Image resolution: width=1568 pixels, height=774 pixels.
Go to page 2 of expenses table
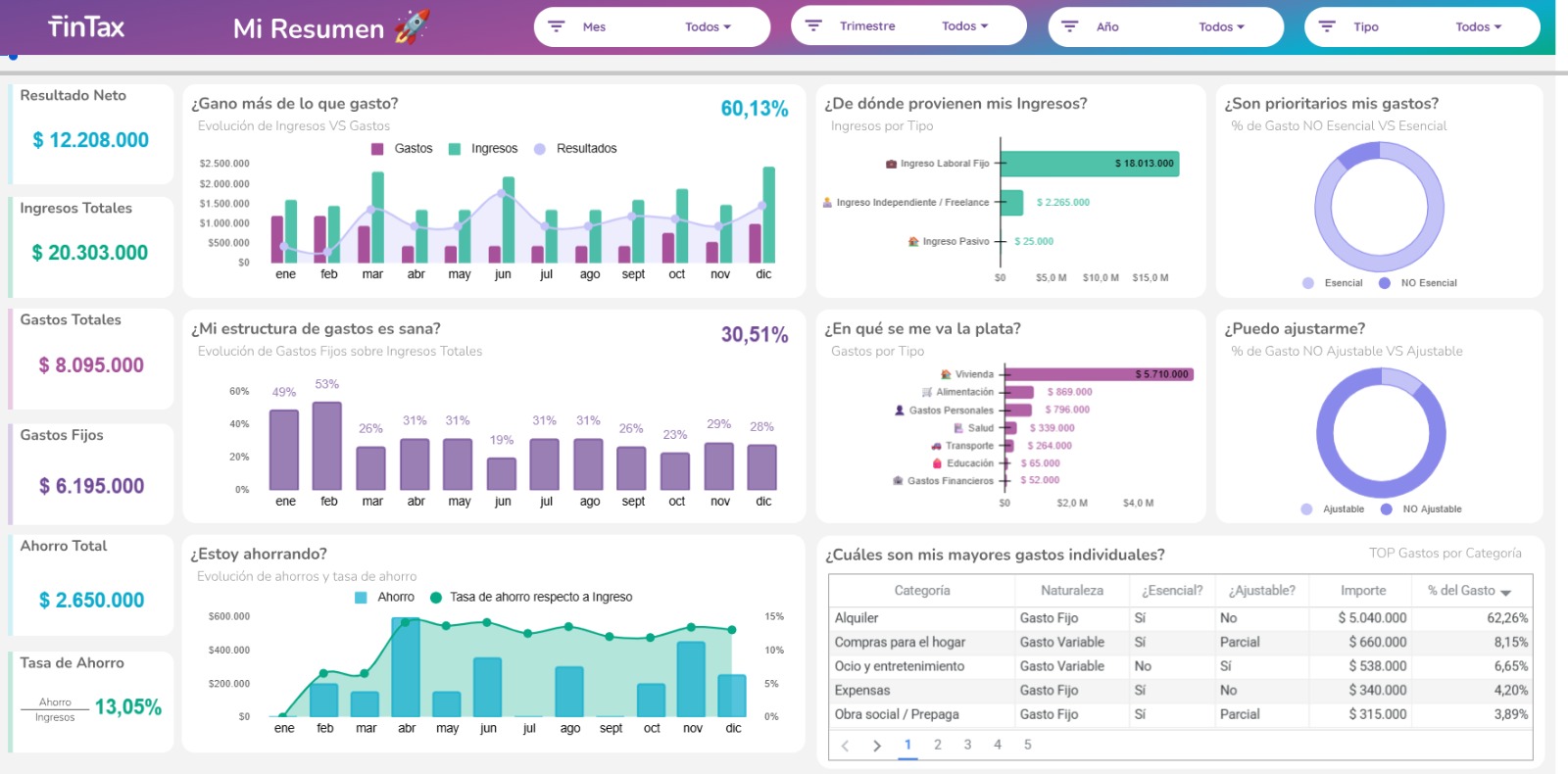click(x=938, y=745)
